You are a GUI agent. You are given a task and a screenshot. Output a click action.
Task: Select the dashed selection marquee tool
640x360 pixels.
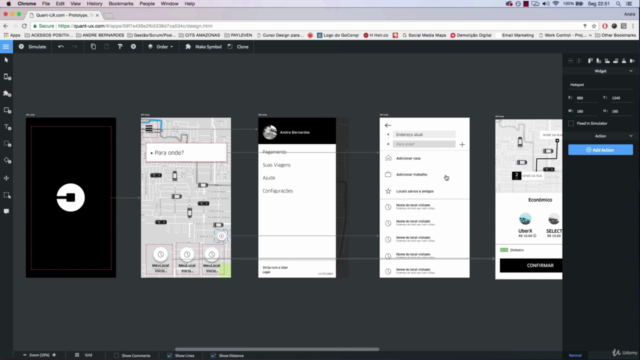coord(7,195)
